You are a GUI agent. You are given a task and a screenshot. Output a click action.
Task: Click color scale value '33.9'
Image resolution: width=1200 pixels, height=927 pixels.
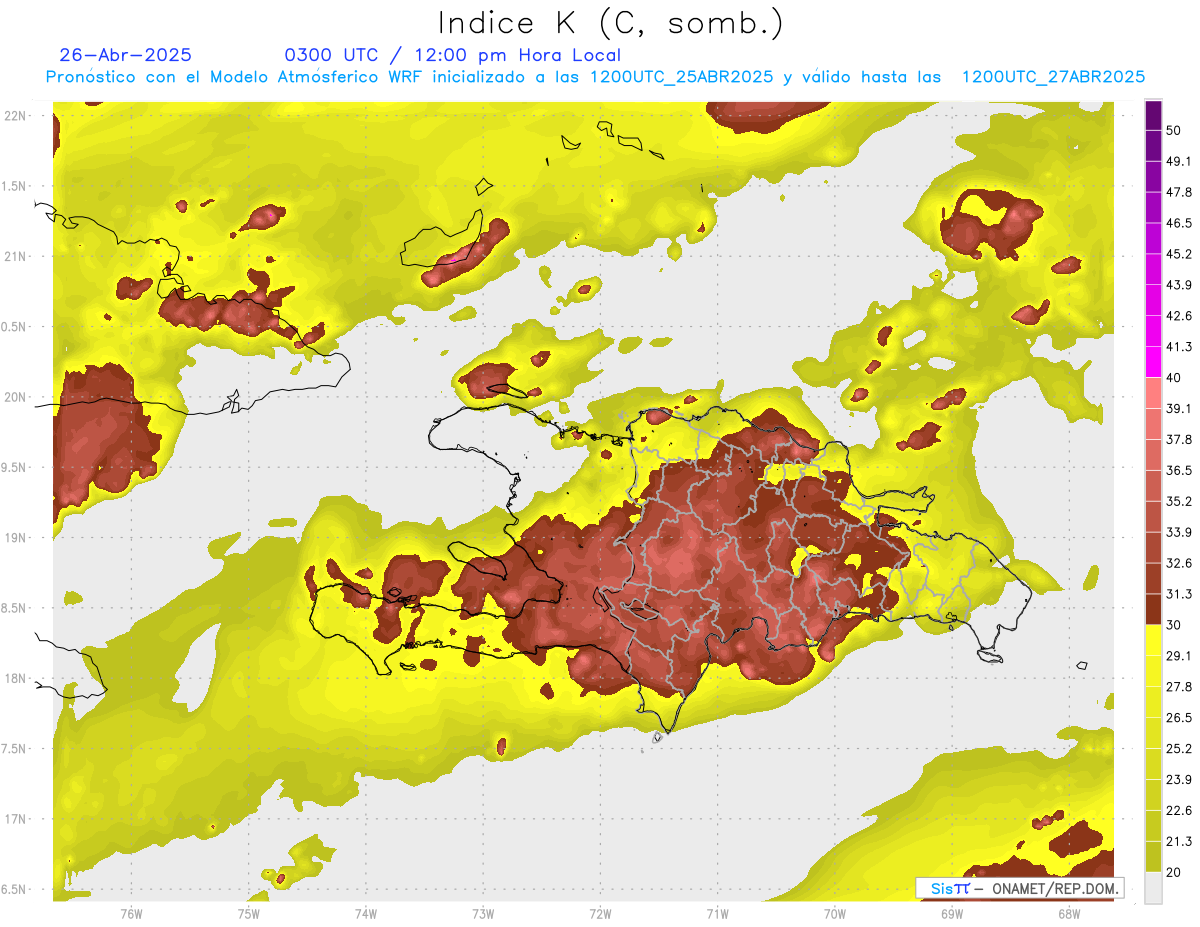click(1179, 532)
